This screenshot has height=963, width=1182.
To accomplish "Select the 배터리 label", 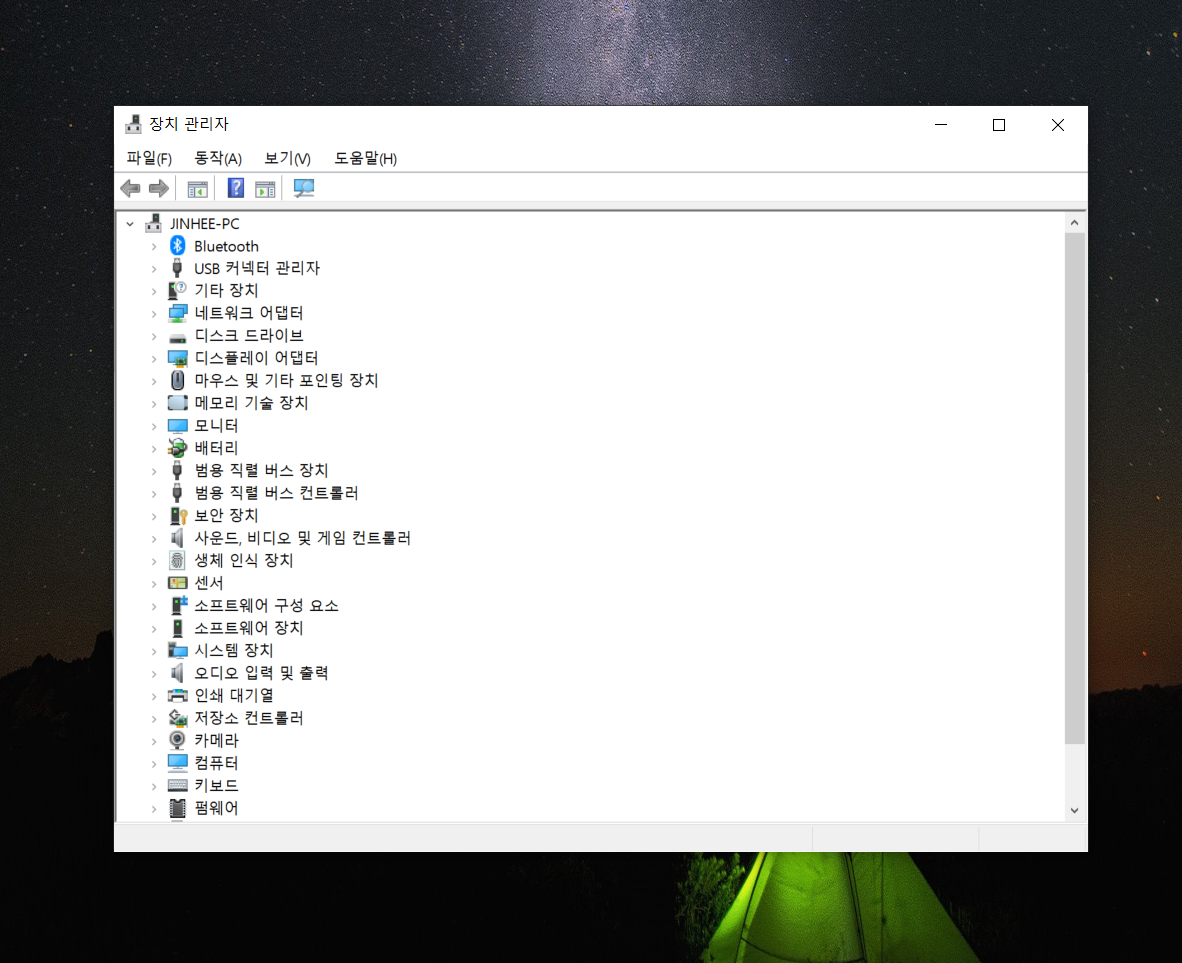I will [x=216, y=448].
